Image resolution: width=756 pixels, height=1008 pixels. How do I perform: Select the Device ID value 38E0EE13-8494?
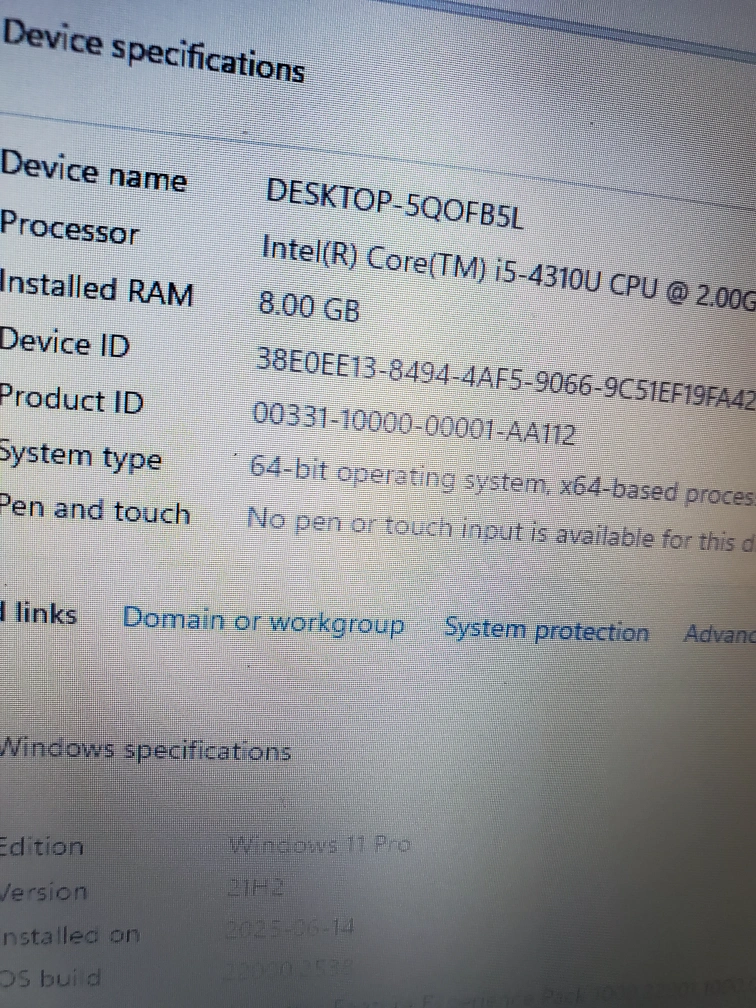click(x=505, y=379)
